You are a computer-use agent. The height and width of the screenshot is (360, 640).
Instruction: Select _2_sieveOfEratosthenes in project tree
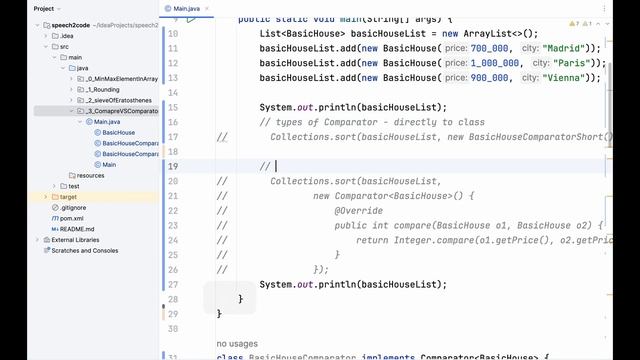tap(118, 100)
